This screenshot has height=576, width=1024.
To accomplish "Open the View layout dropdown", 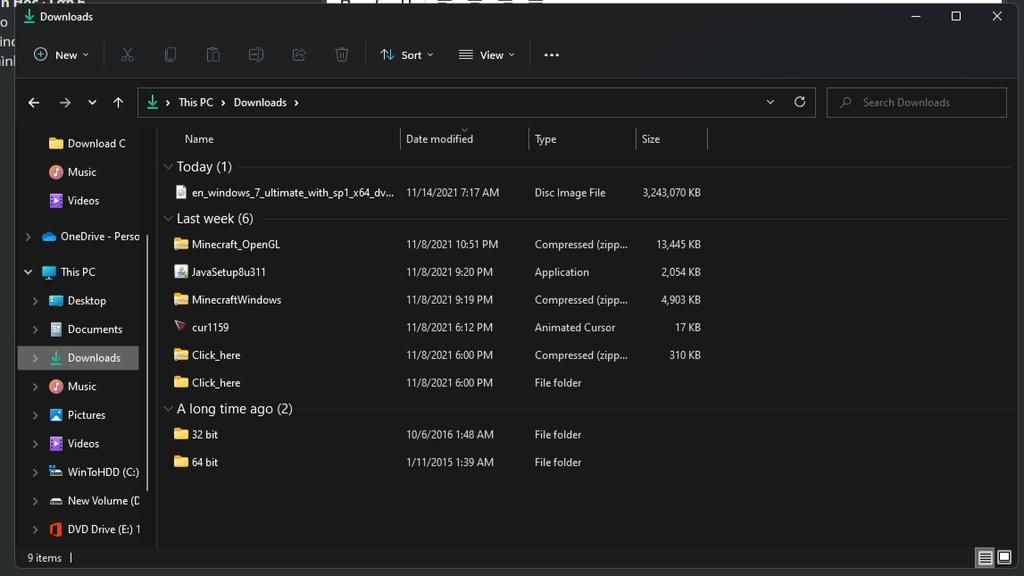I will coord(487,55).
